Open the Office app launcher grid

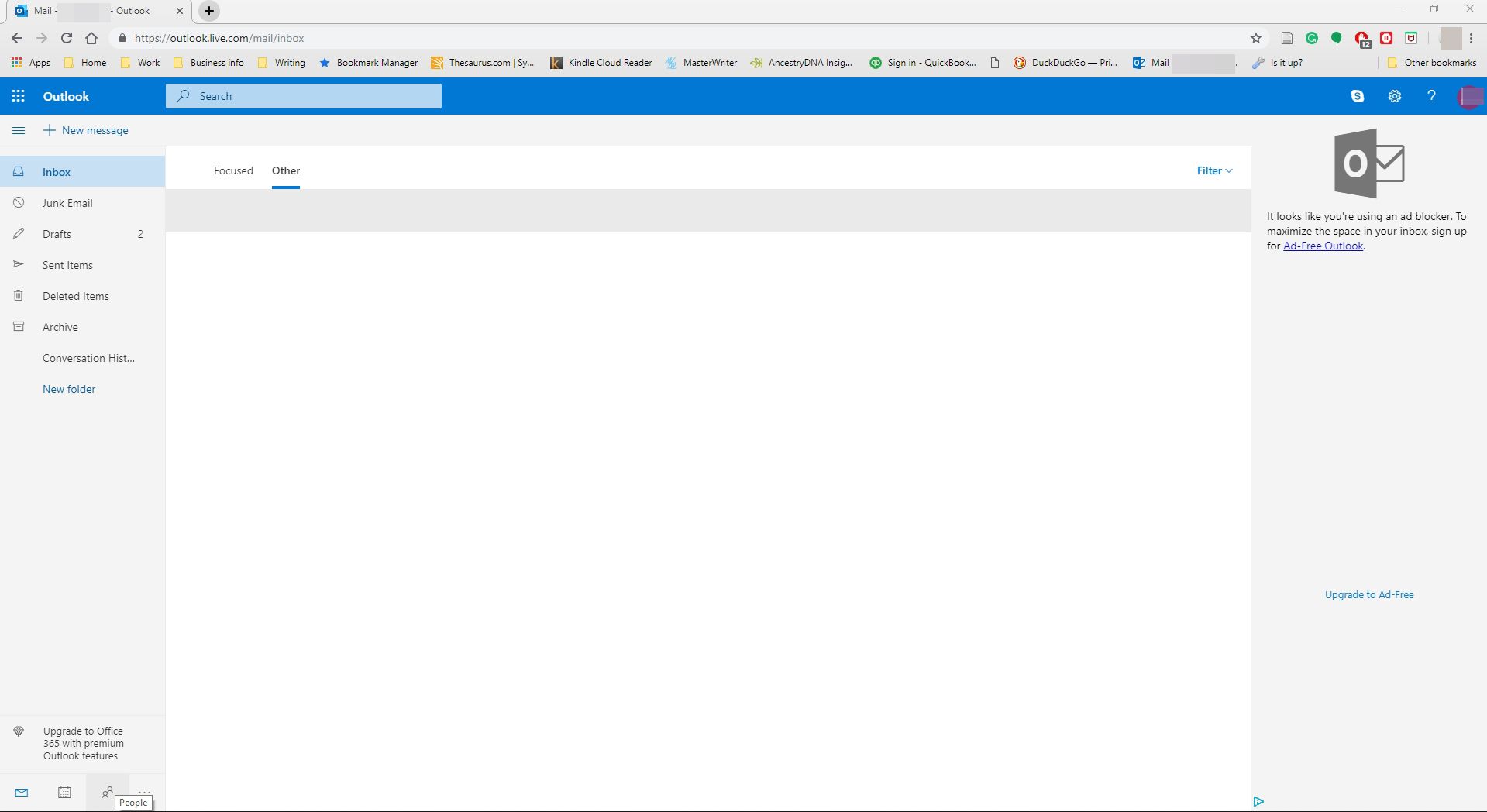click(18, 96)
